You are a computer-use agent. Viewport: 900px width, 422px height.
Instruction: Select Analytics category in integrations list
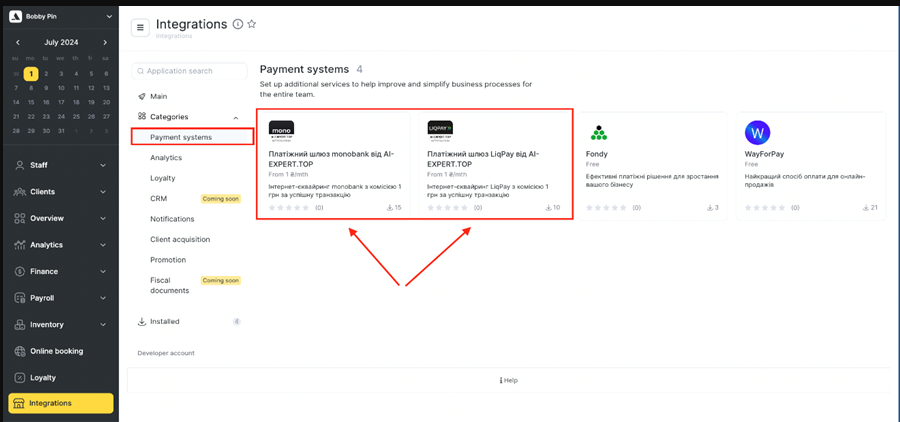[x=166, y=157]
